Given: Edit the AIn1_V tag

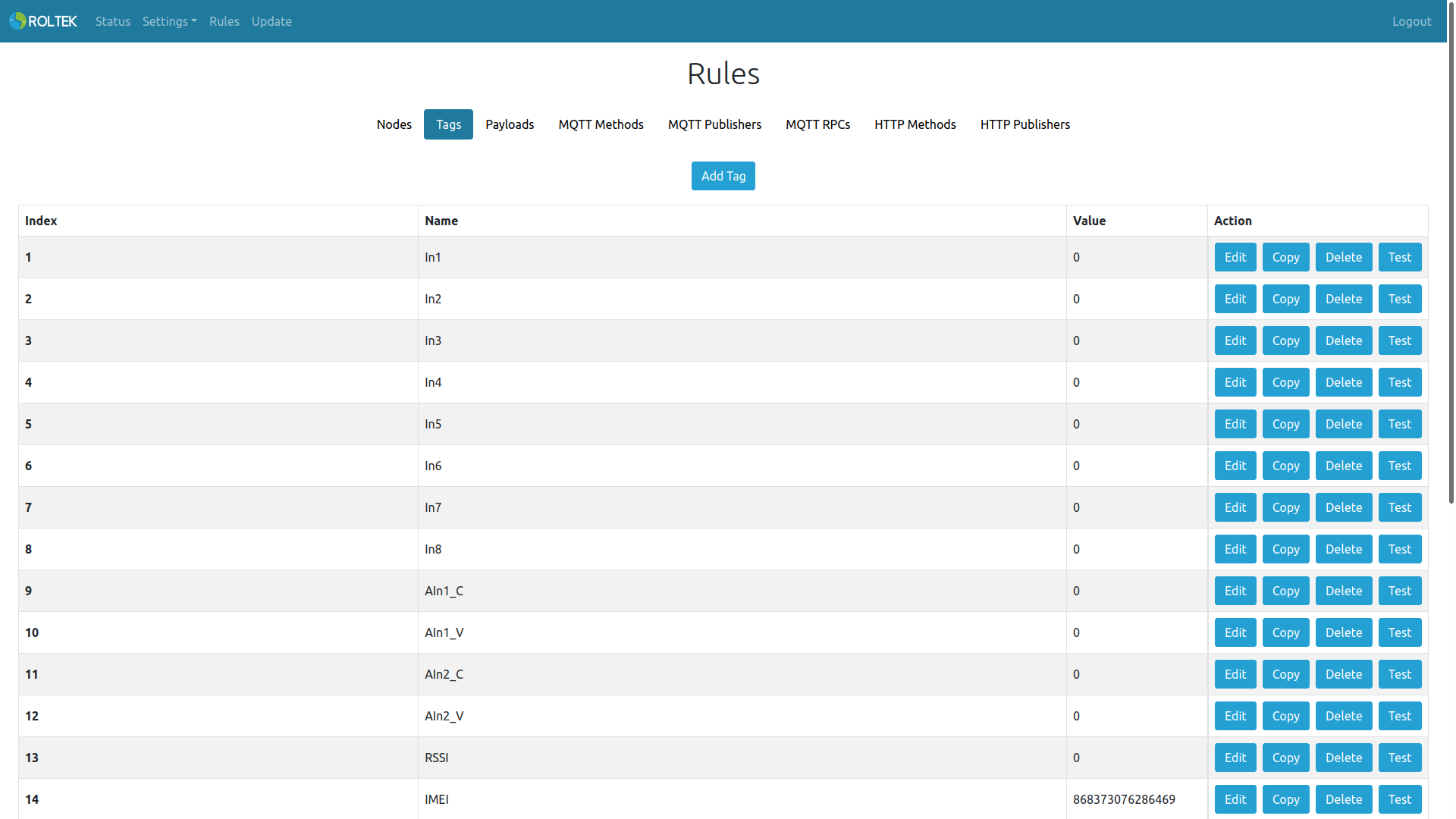Looking at the screenshot, I should (x=1235, y=632).
